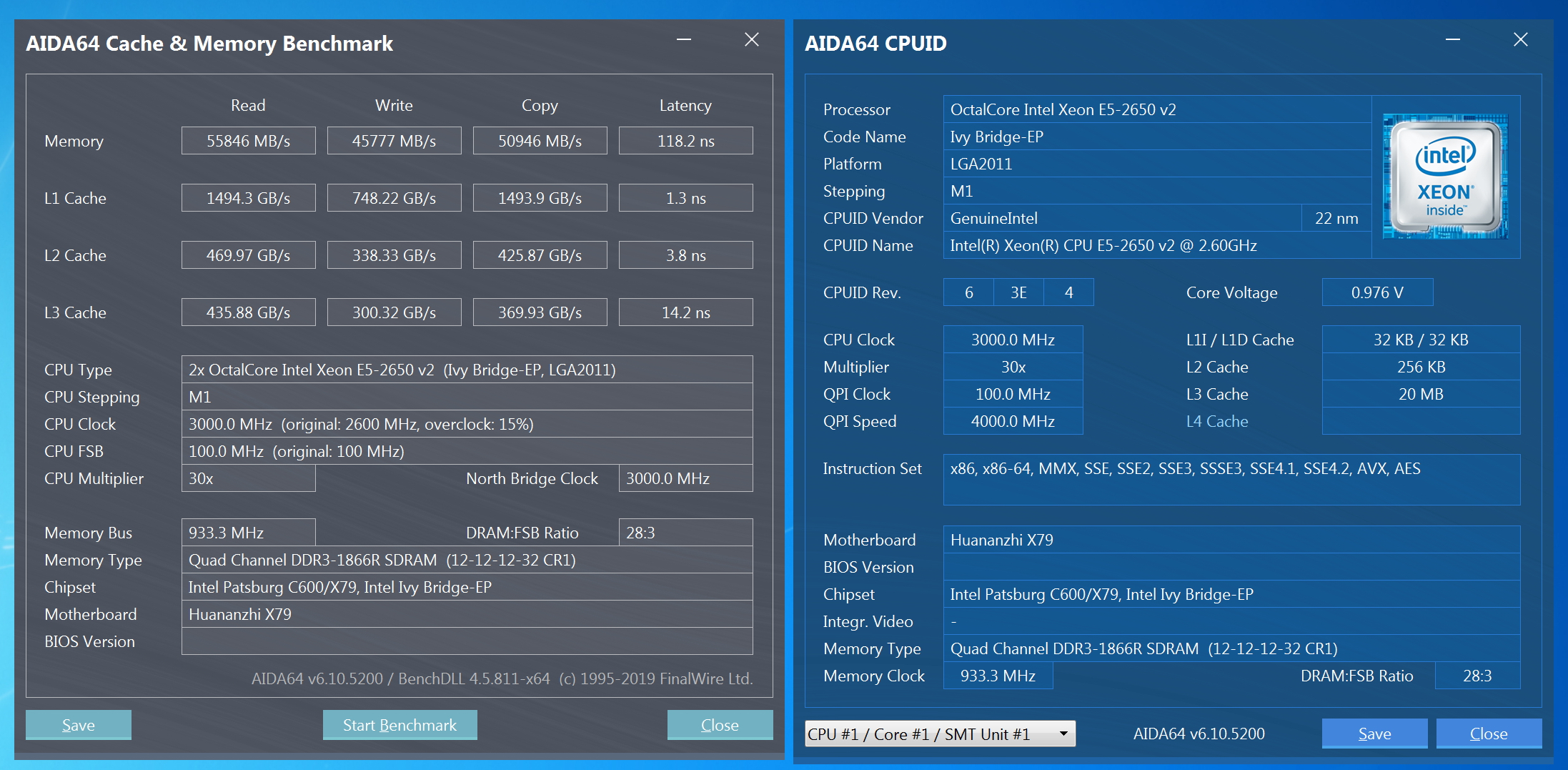Screen dimensions: 1568x770
Task: Click Chipset field in Benchmark window
Action: (467, 587)
